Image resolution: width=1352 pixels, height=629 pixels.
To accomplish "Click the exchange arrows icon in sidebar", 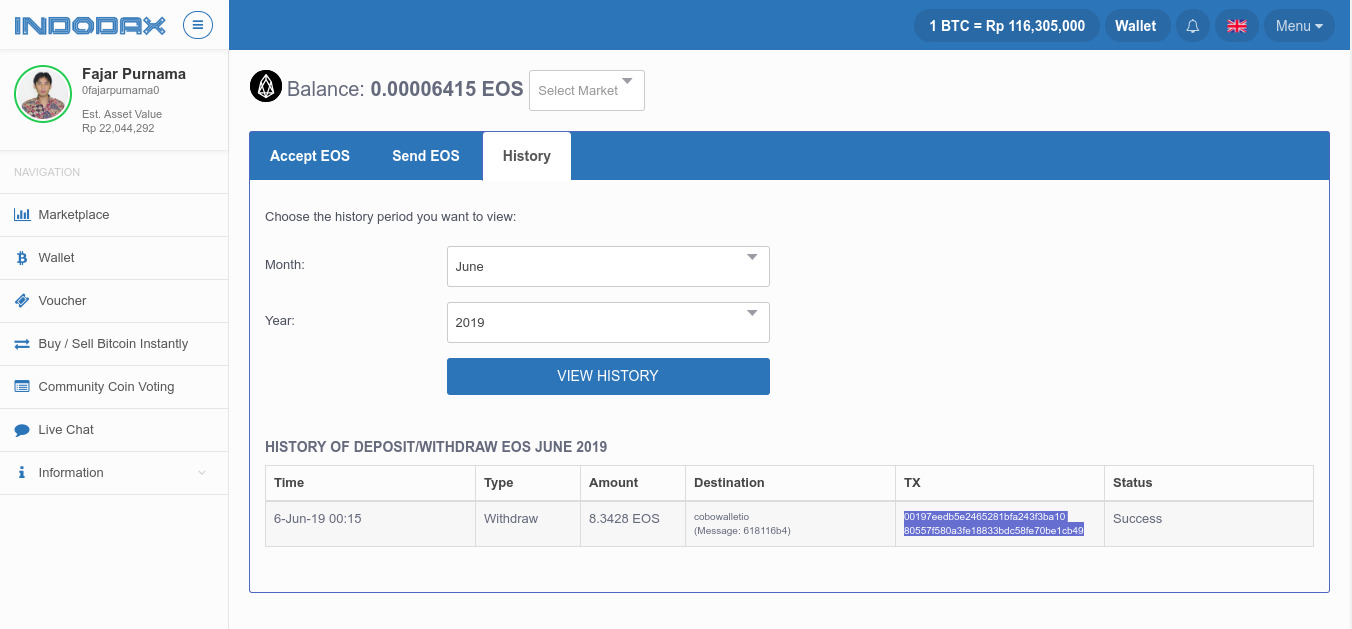I will [x=22, y=344].
